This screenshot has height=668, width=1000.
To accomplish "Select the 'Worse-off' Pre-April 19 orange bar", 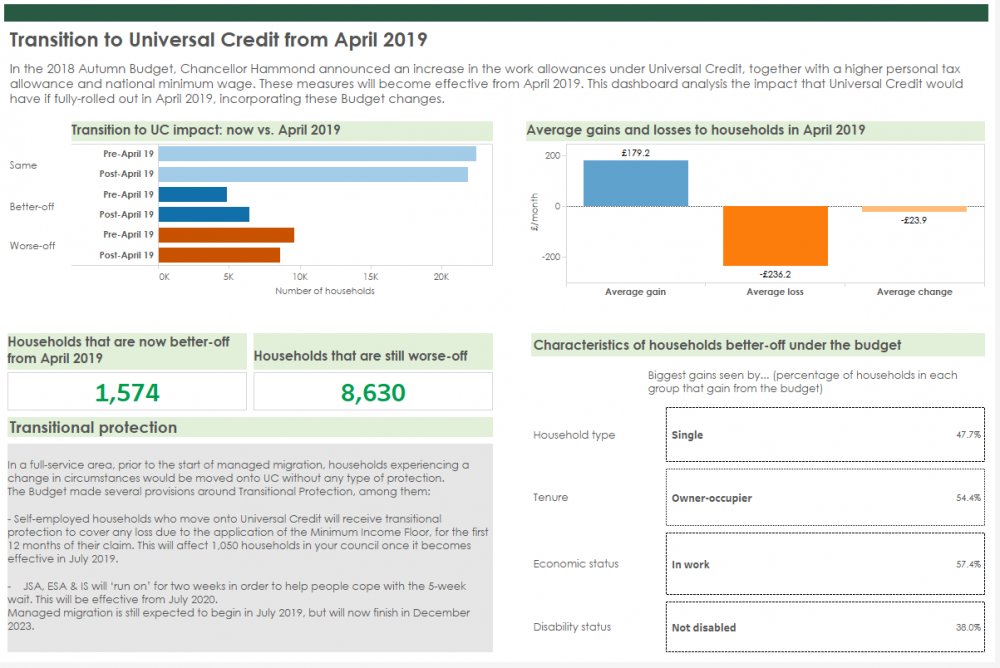I will tap(228, 233).
